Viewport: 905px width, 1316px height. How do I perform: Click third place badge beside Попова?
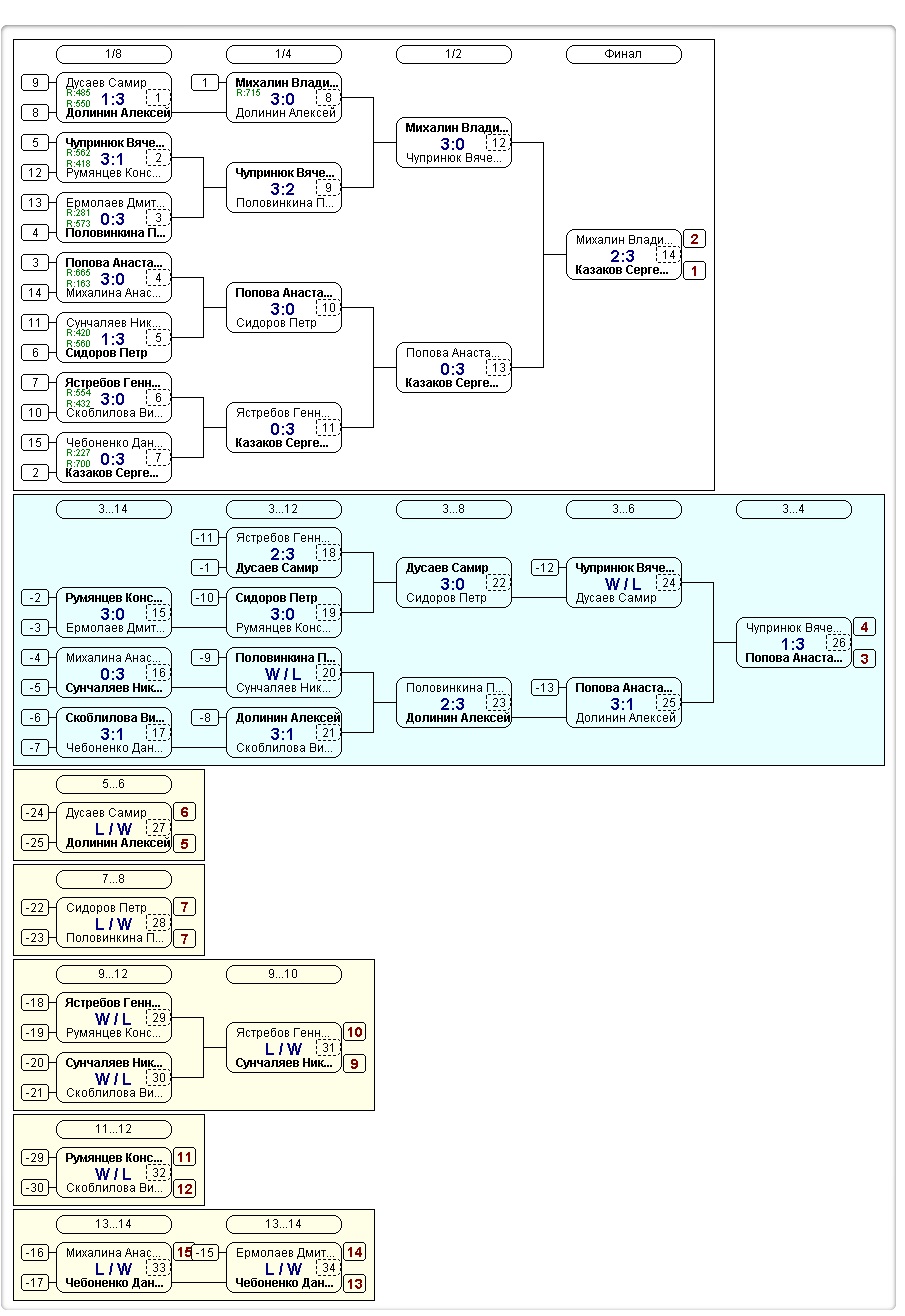864,659
